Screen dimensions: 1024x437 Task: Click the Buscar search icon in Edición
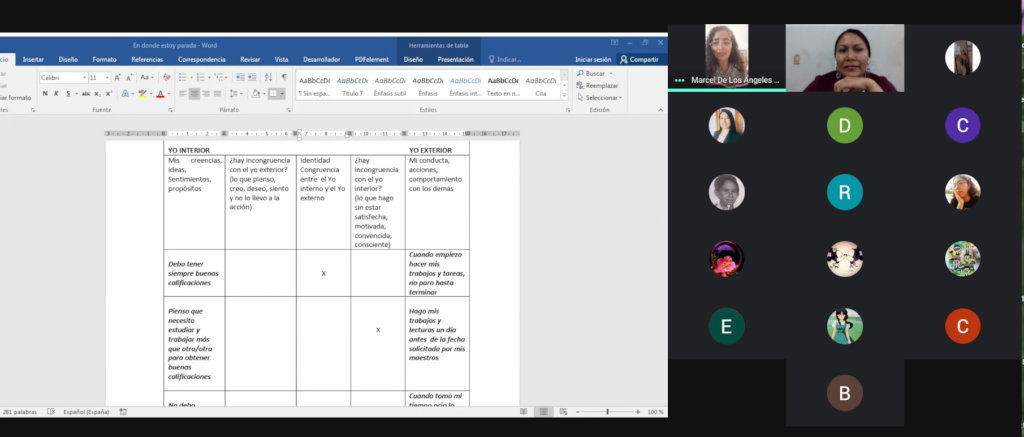tap(580, 74)
